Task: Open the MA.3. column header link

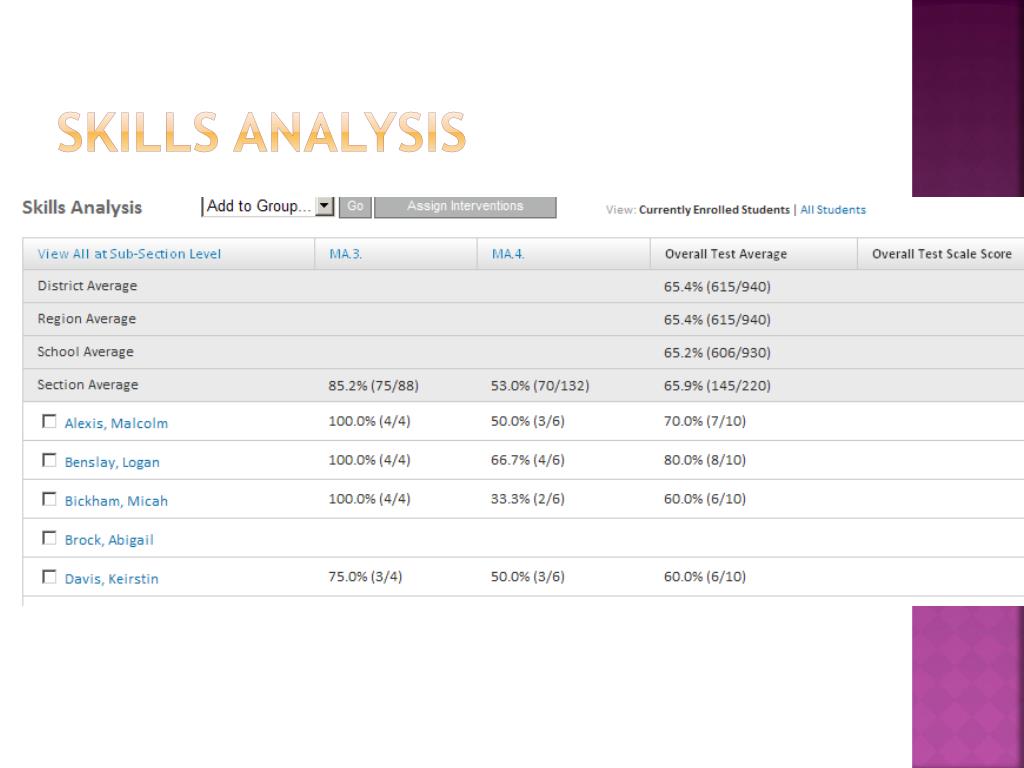Action: click(x=345, y=254)
